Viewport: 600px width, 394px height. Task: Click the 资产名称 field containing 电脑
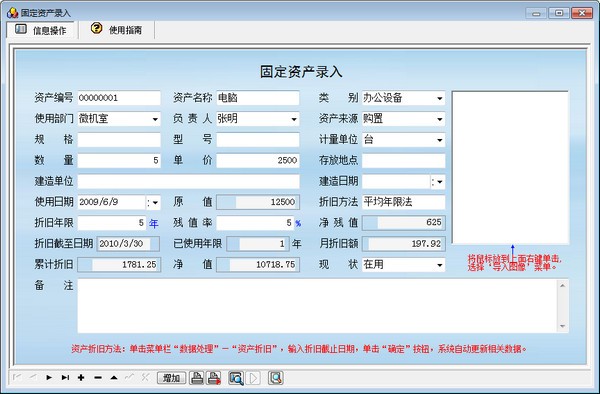[x=258, y=98]
